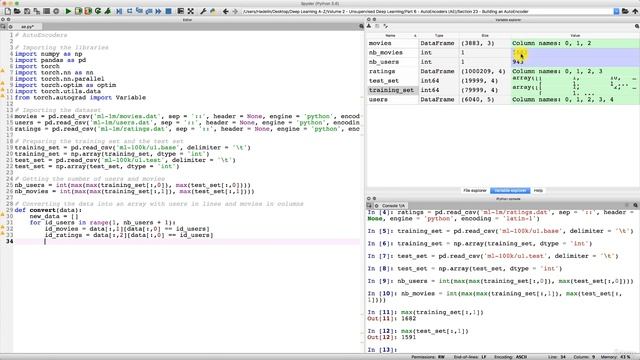Click the 'import torch.nn.parallel' line

pyautogui.click(x=60, y=79)
